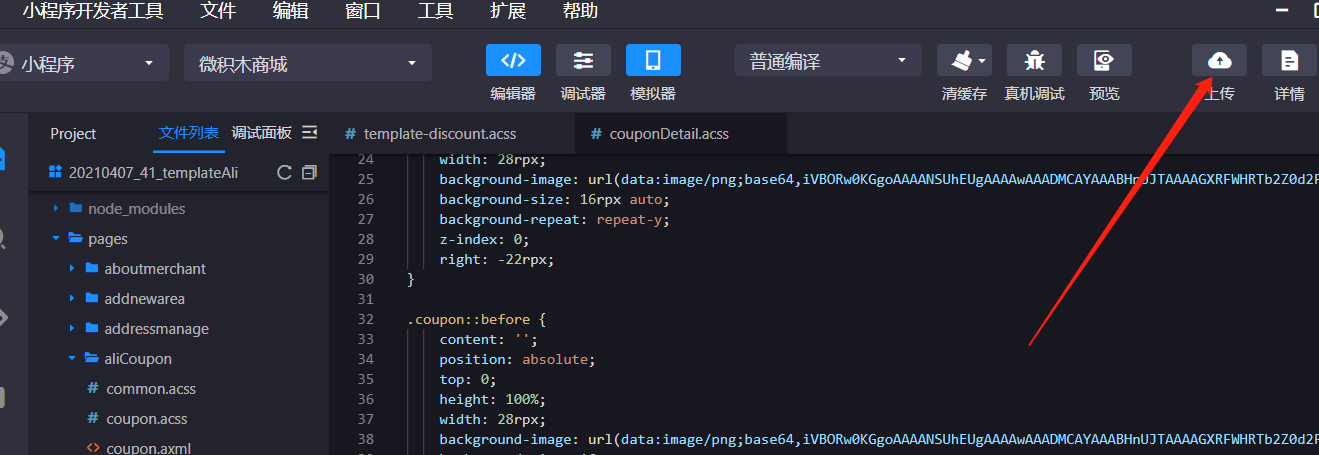The width and height of the screenshot is (1319, 455).
Task: Open the 工具 menu
Action: click(x=435, y=12)
